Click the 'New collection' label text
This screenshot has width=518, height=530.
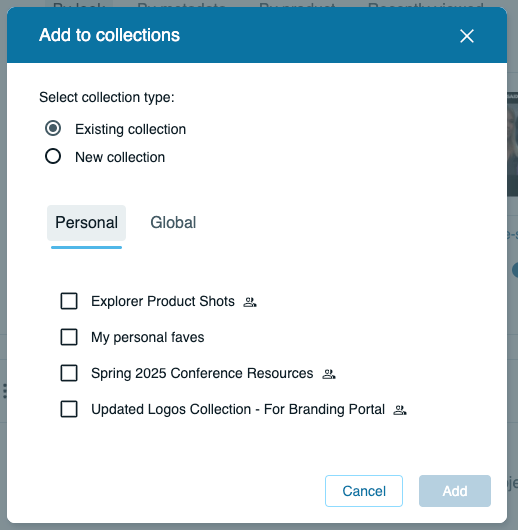pyautogui.click(x=120, y=157)
